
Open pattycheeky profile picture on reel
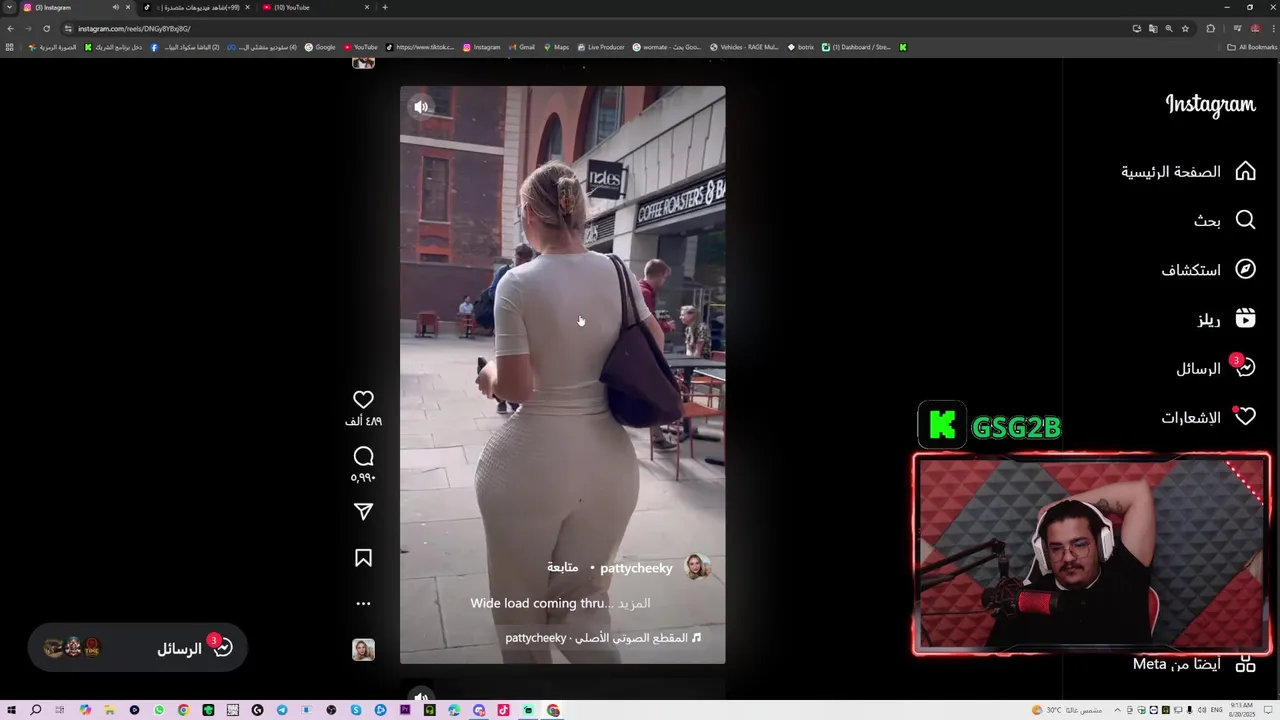point(697,567)
